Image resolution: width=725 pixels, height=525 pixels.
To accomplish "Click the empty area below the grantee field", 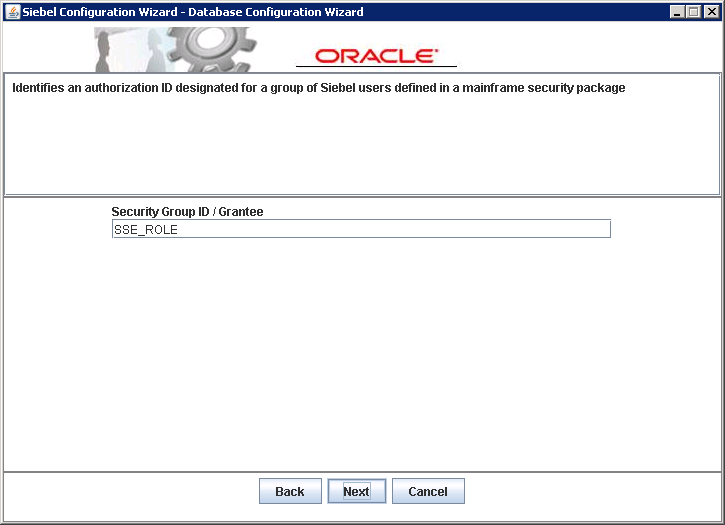I will point(360,350).
